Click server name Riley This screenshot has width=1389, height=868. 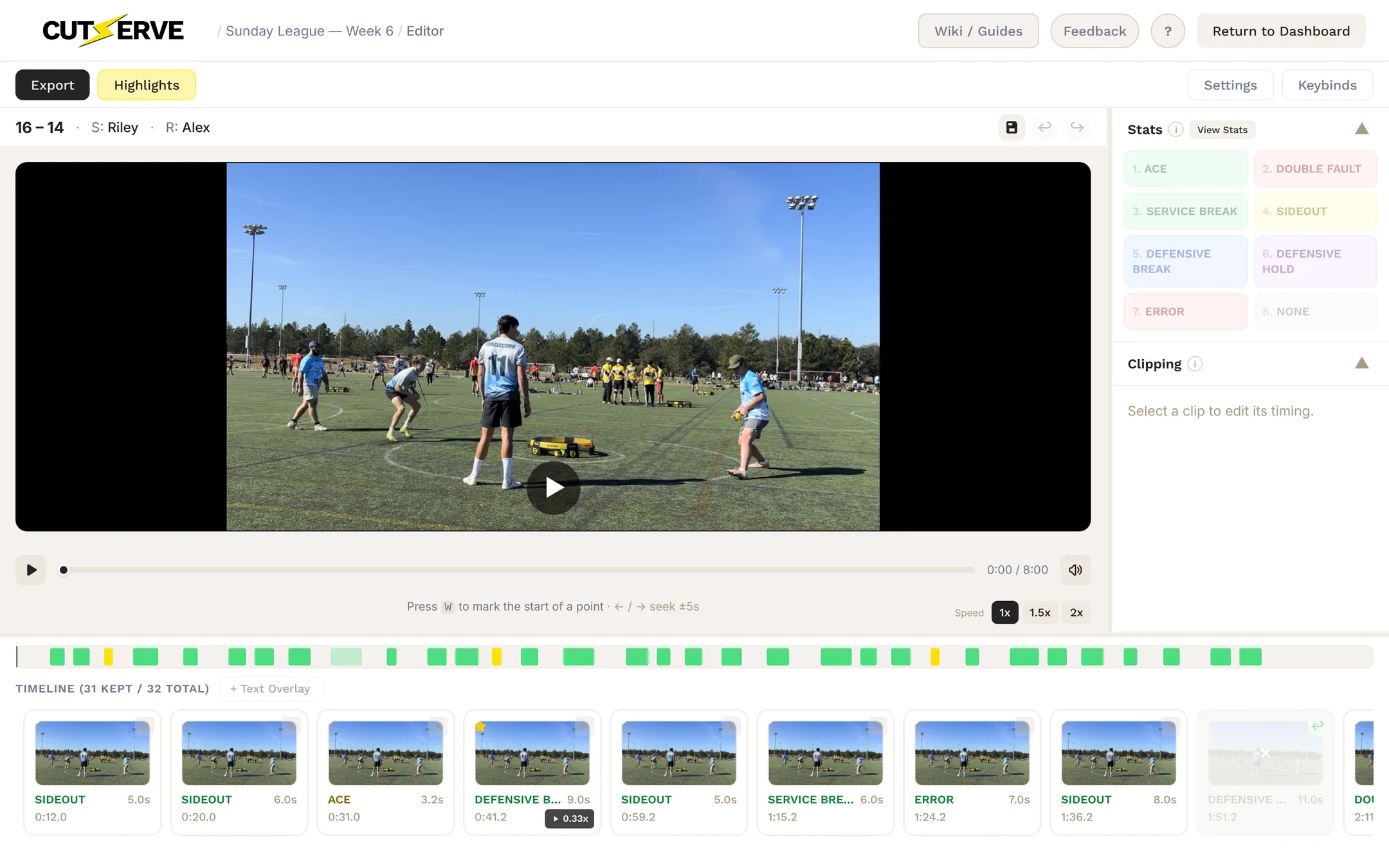(x=123, y=127)
